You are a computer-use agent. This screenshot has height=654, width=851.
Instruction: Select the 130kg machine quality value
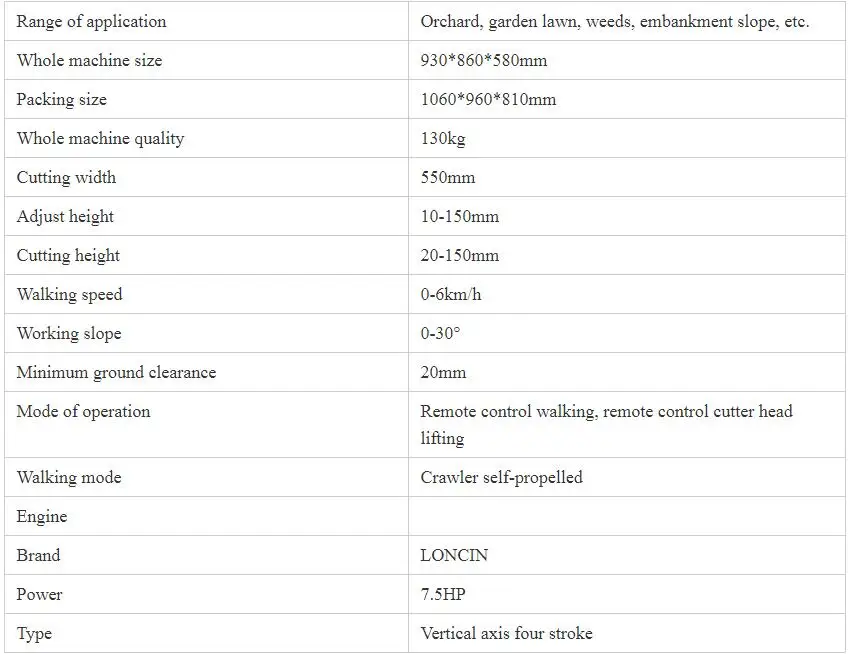(443, 138)
